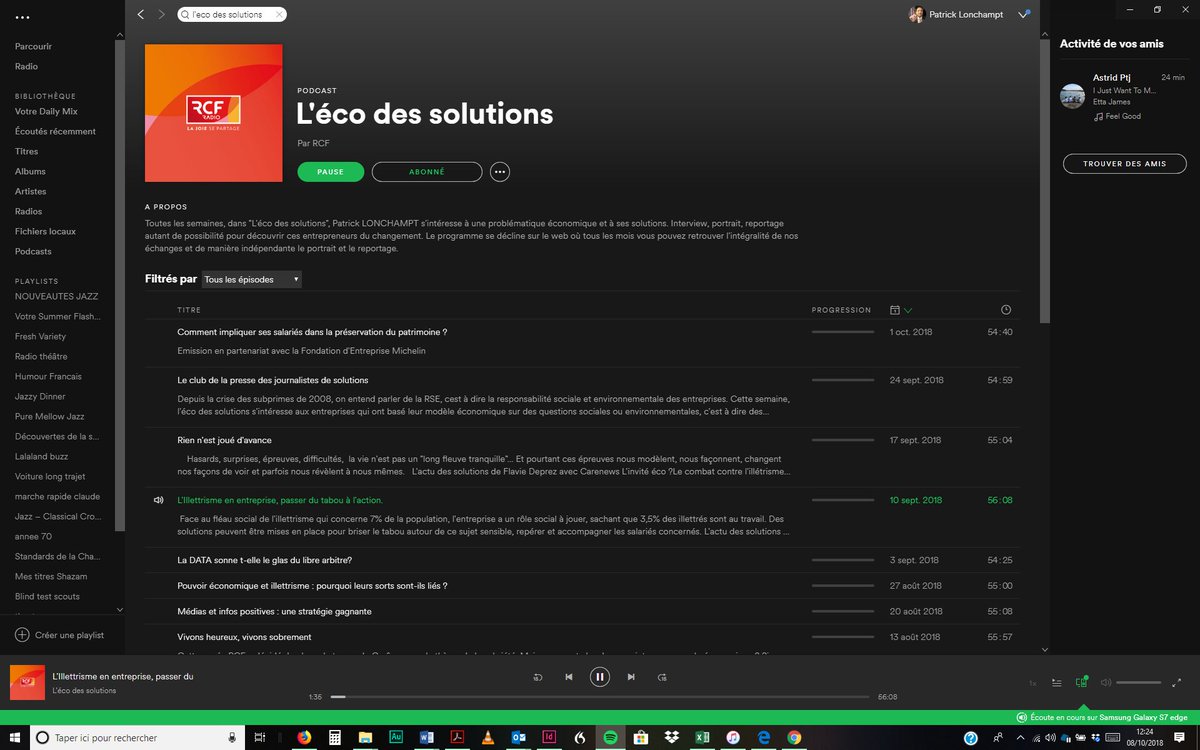
Task: Click now-playing cover art thumbnail
Action: click(27, 683)
